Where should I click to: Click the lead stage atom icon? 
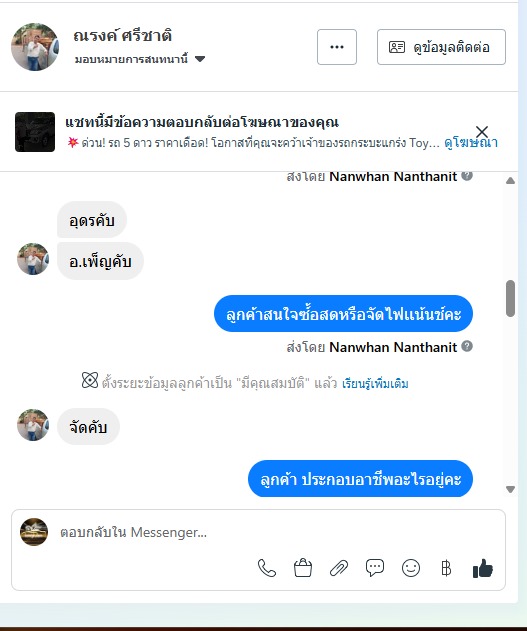tap(90, 380)
